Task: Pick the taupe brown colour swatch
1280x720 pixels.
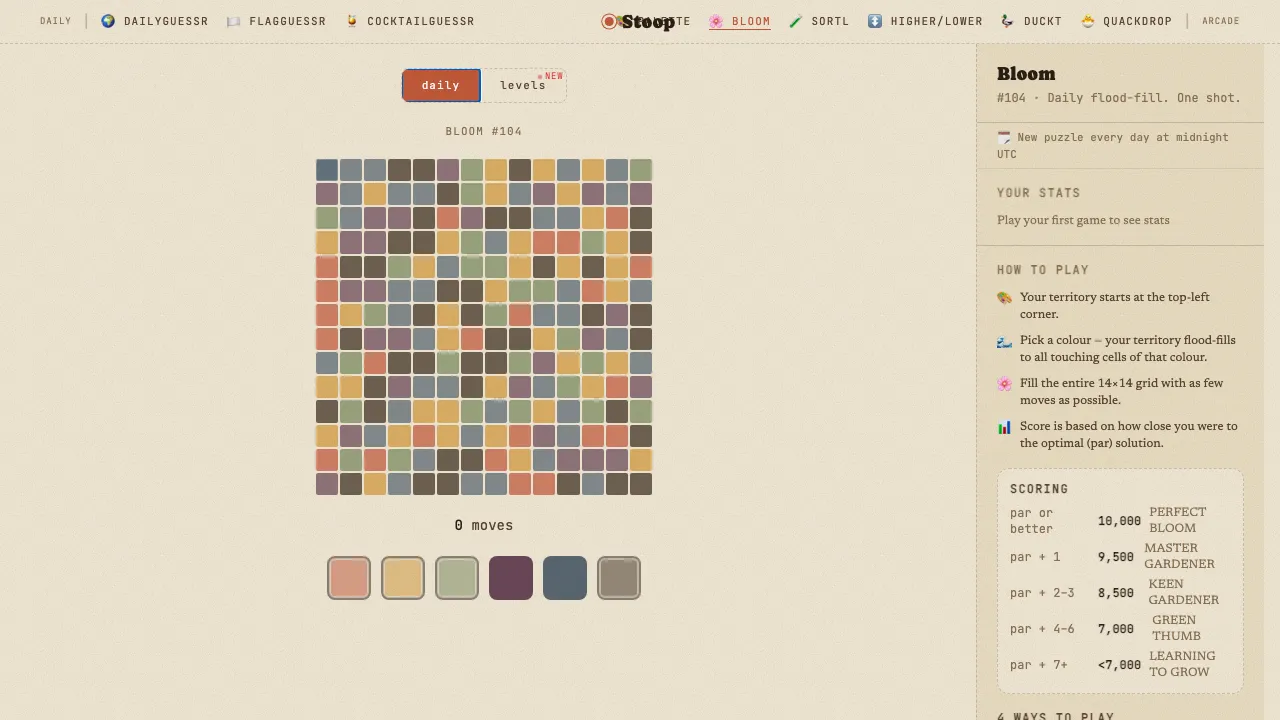Action: (x=619, y=578)
